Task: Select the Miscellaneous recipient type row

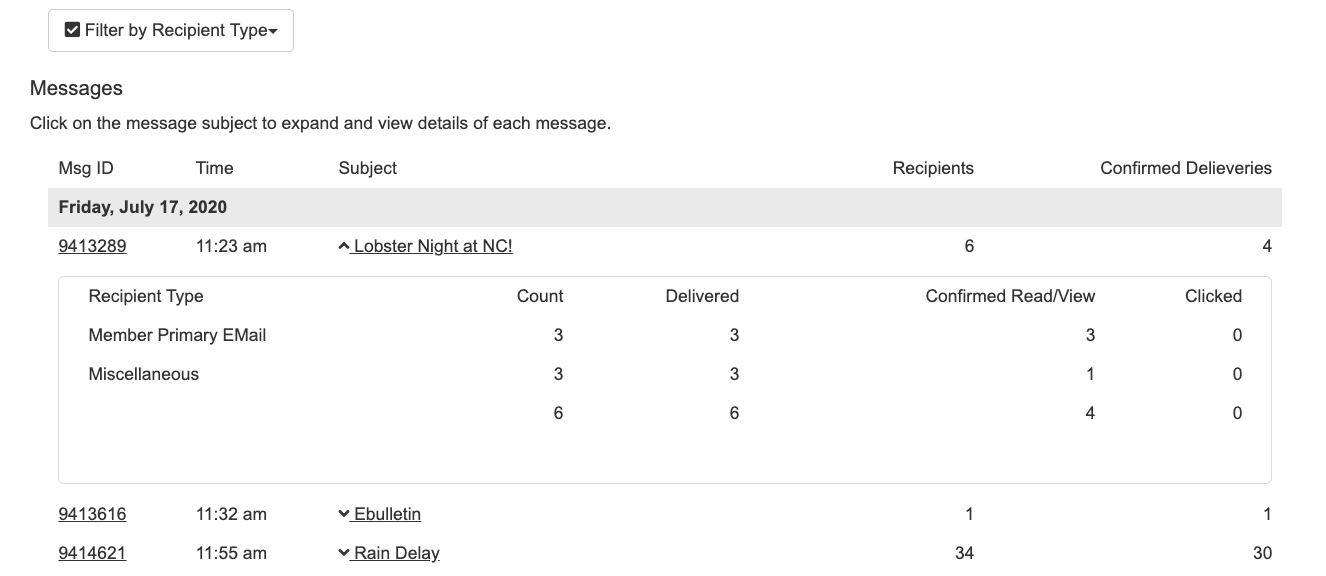Action: point(665,374)
